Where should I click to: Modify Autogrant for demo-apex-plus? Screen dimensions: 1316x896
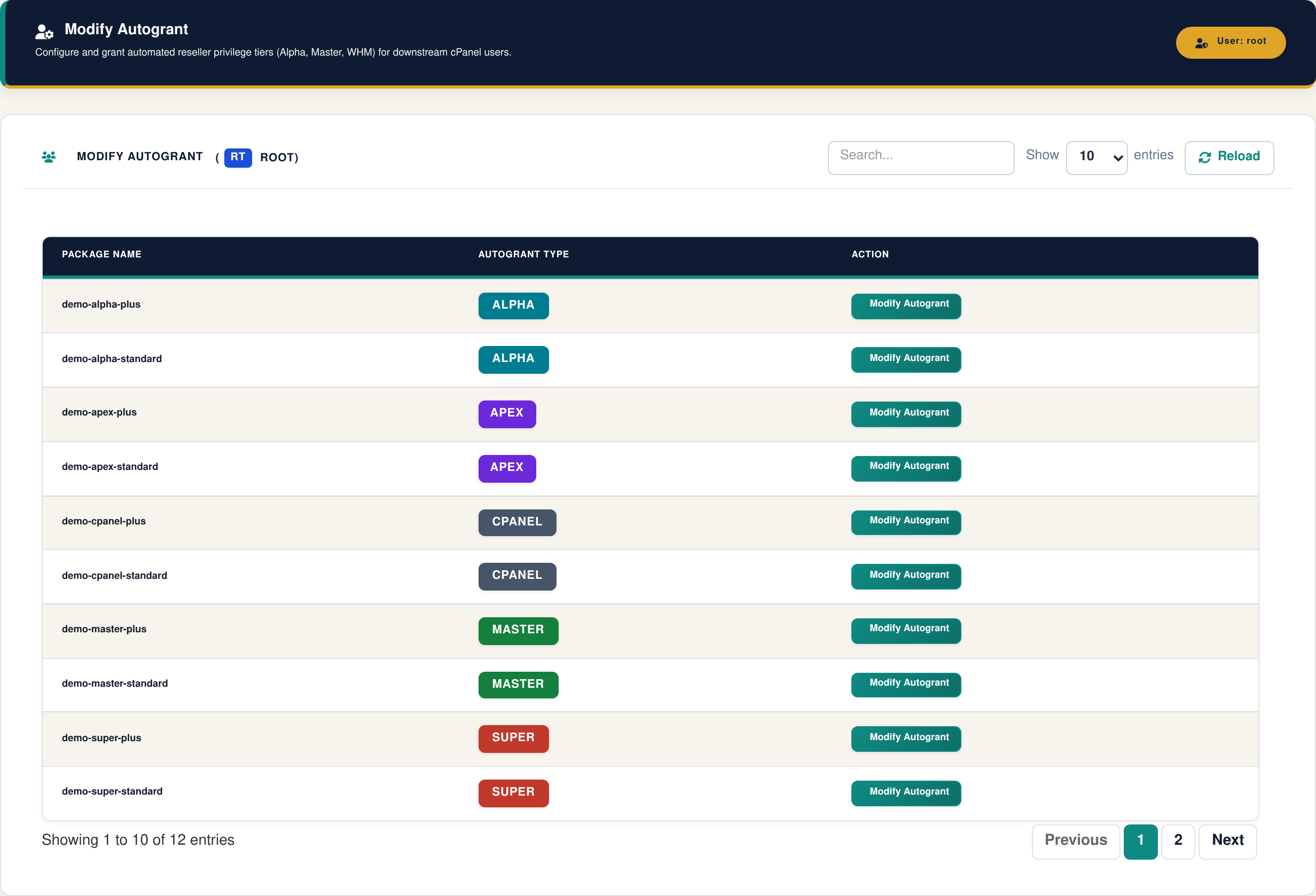click(905, 414)
